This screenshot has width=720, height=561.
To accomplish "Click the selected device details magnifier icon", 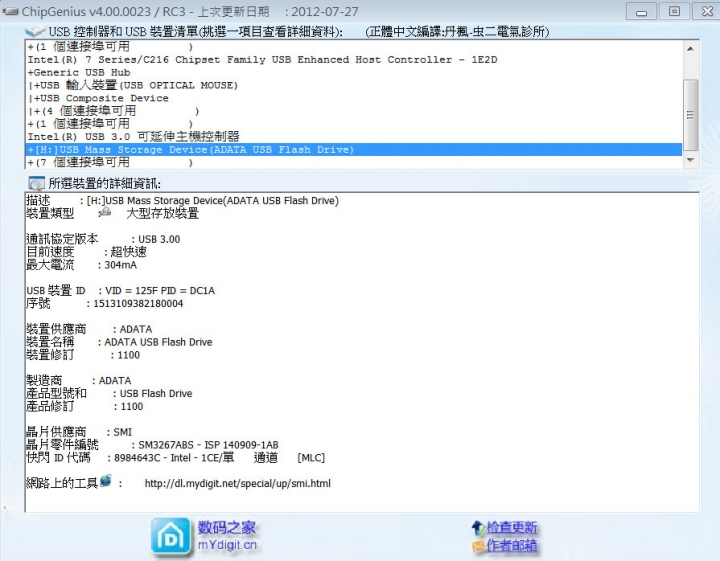I will tap(36, 183).
